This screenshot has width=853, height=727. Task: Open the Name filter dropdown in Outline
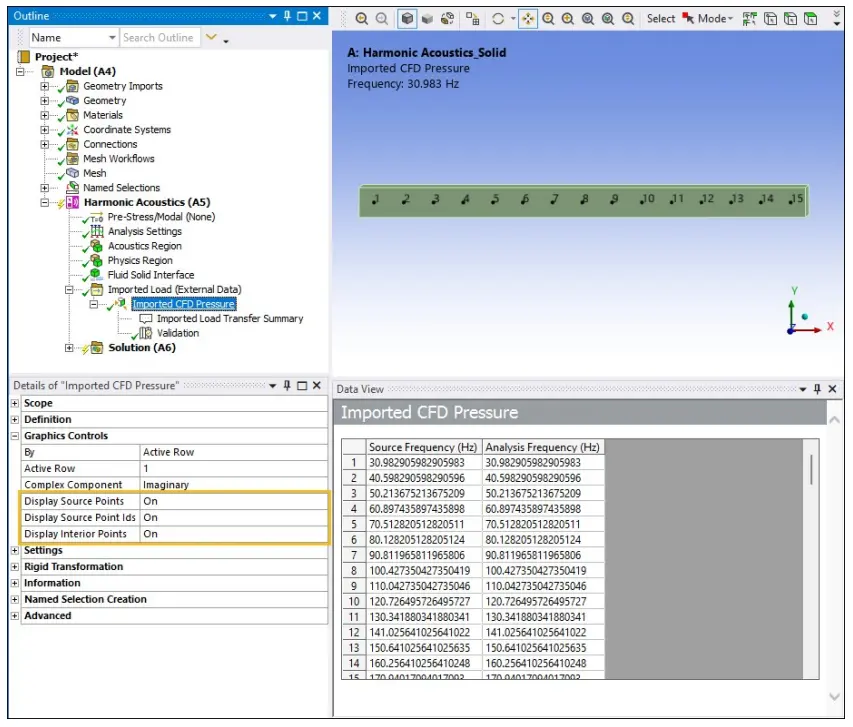tap(112, 38)
